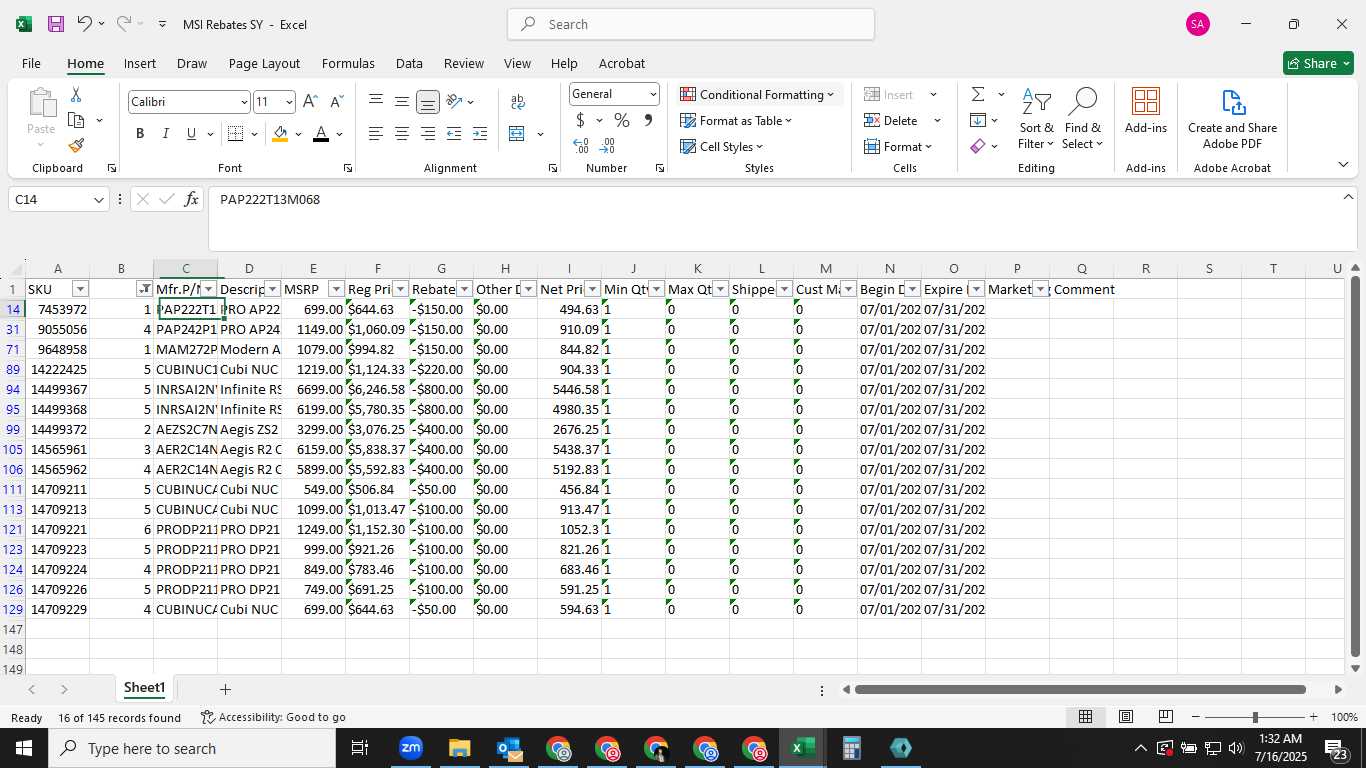Open File Explorer from taskbar
Screen dimensions: 1366x768
(459, 748)
